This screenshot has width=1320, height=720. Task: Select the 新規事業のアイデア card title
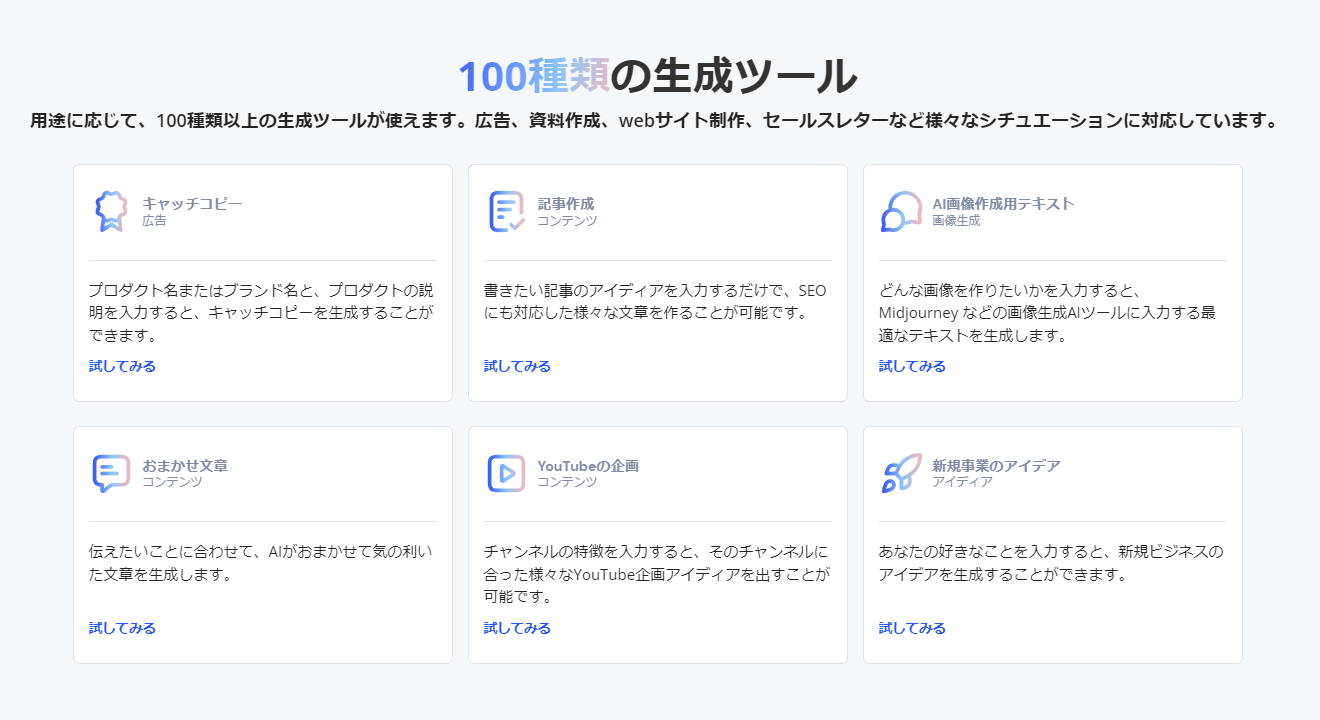996,465
